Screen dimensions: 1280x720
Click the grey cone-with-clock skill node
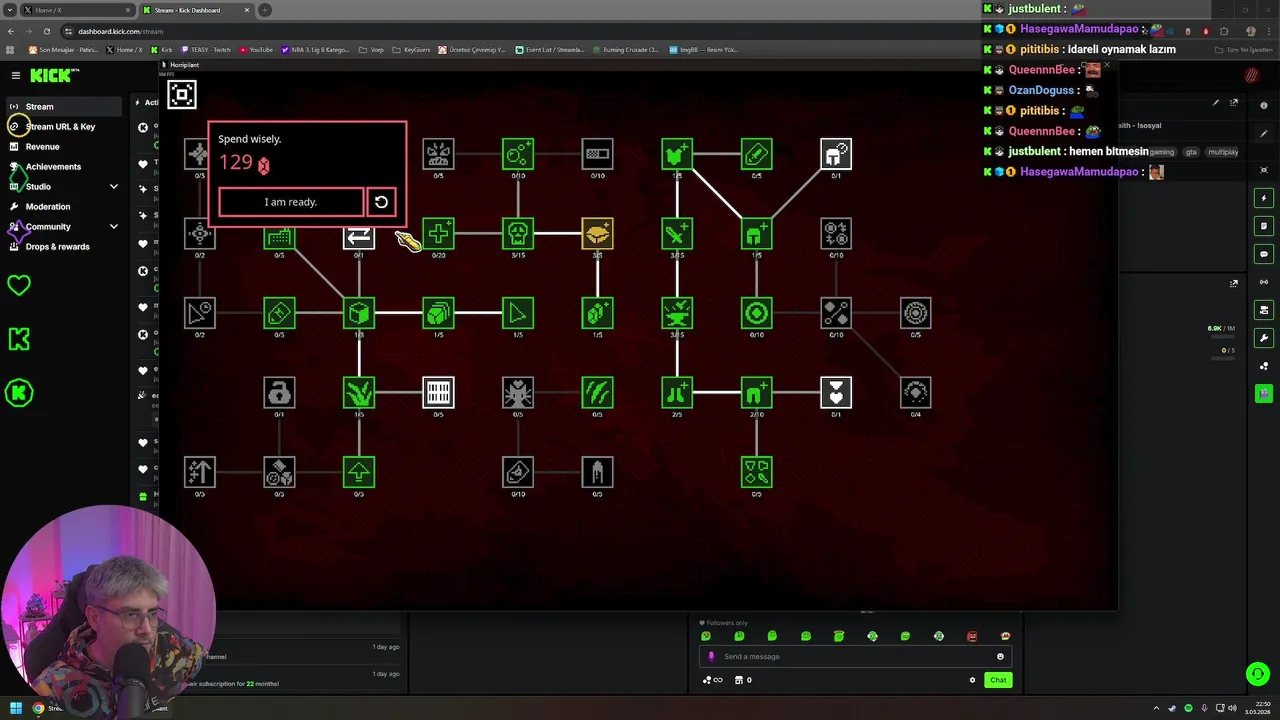click(200, 313)
